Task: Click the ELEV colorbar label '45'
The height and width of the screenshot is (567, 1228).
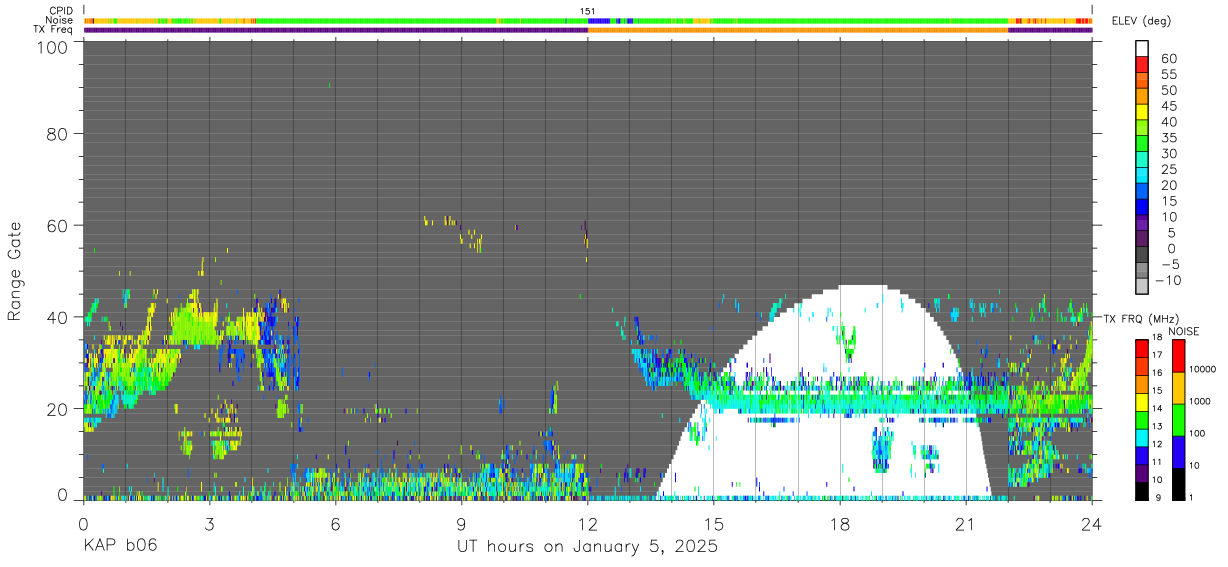Action: (x=1168, y=107)
